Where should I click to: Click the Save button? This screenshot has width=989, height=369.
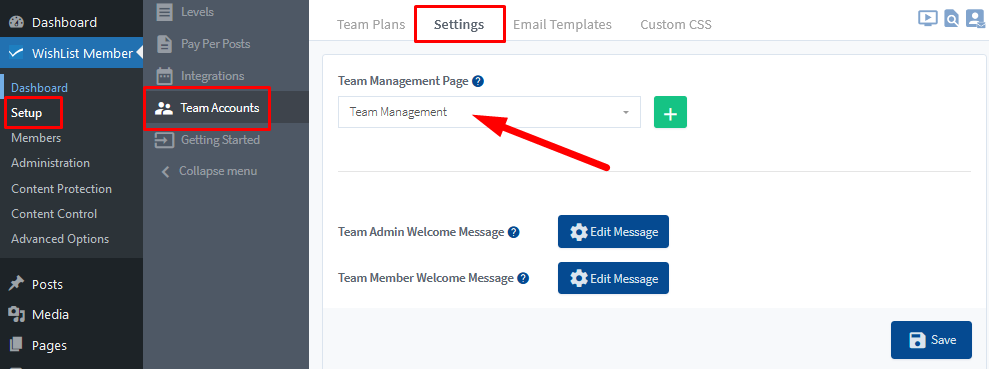tap(933, 340)
